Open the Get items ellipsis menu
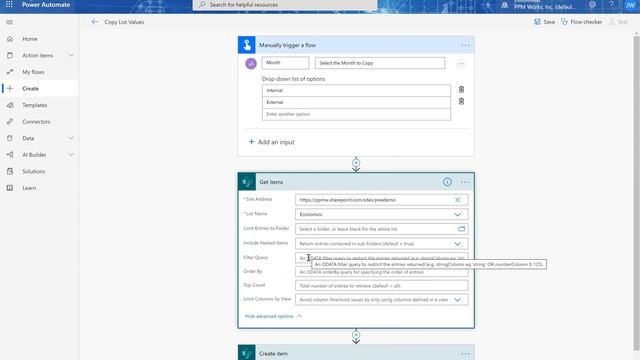 [x=465, y=182]
